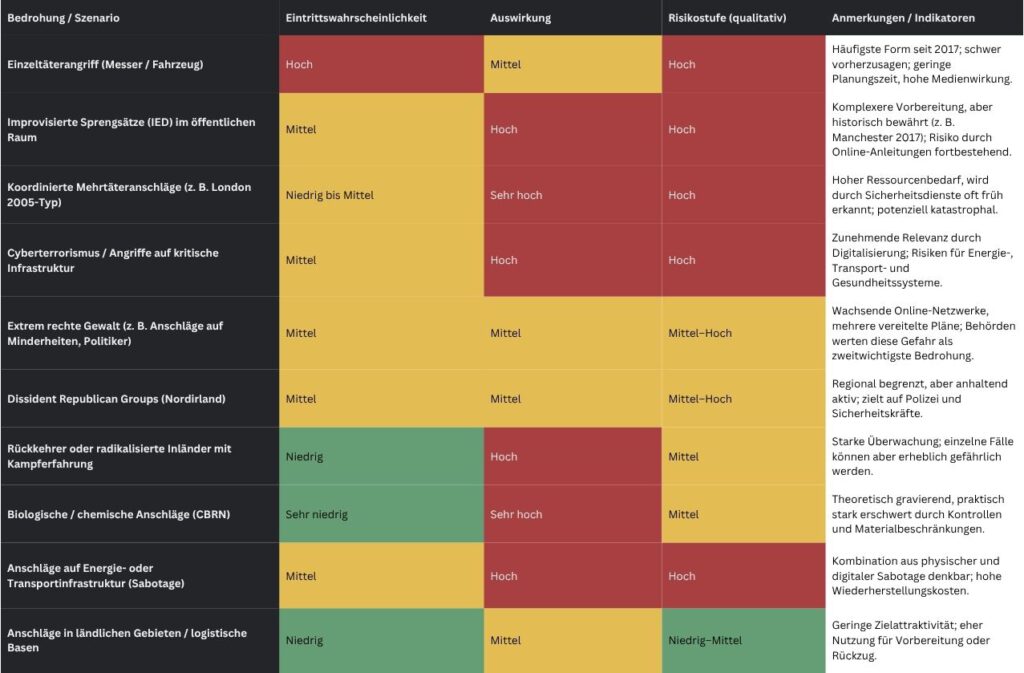Image resolution: width=1024 pixels, height=673 pixels.
Task: Click the red 'Hoch' probability cell for Einzeltäterangriff
Action: pyautogui.click(x=299, y=64)
